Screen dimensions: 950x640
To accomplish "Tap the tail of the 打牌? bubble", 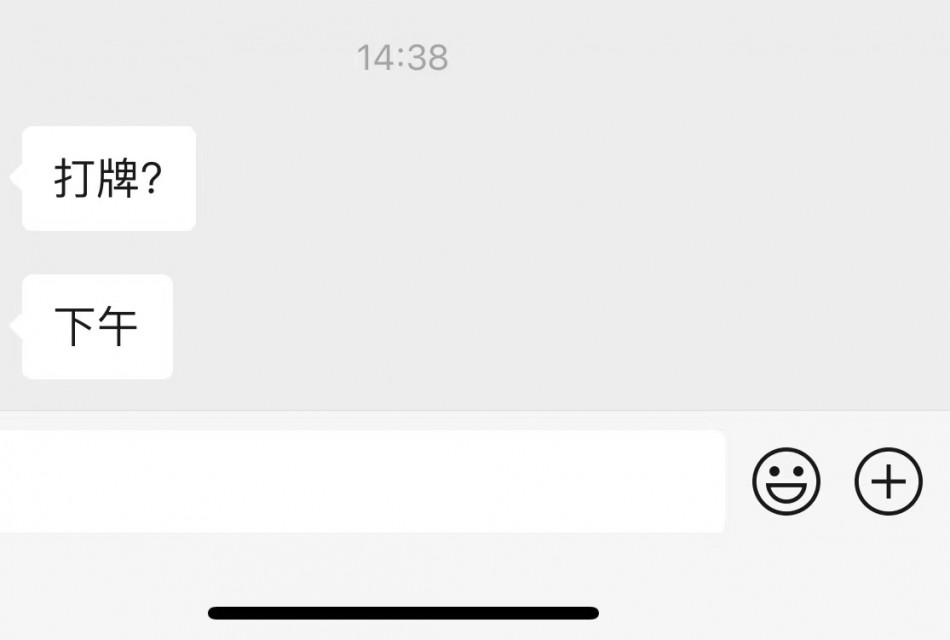I will click(x=16, y=177).
